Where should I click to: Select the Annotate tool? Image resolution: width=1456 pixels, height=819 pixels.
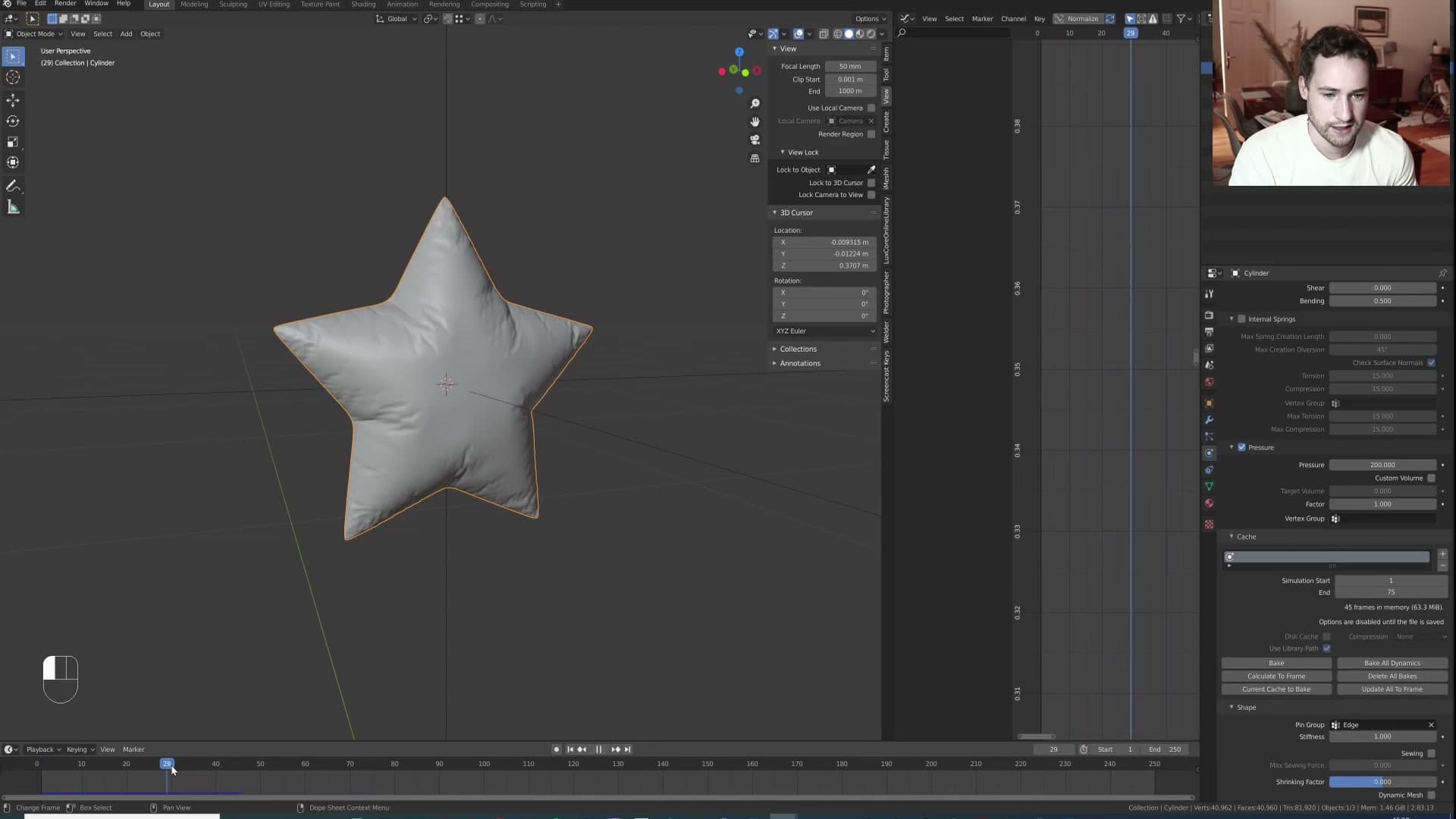[x=13, y=187]
